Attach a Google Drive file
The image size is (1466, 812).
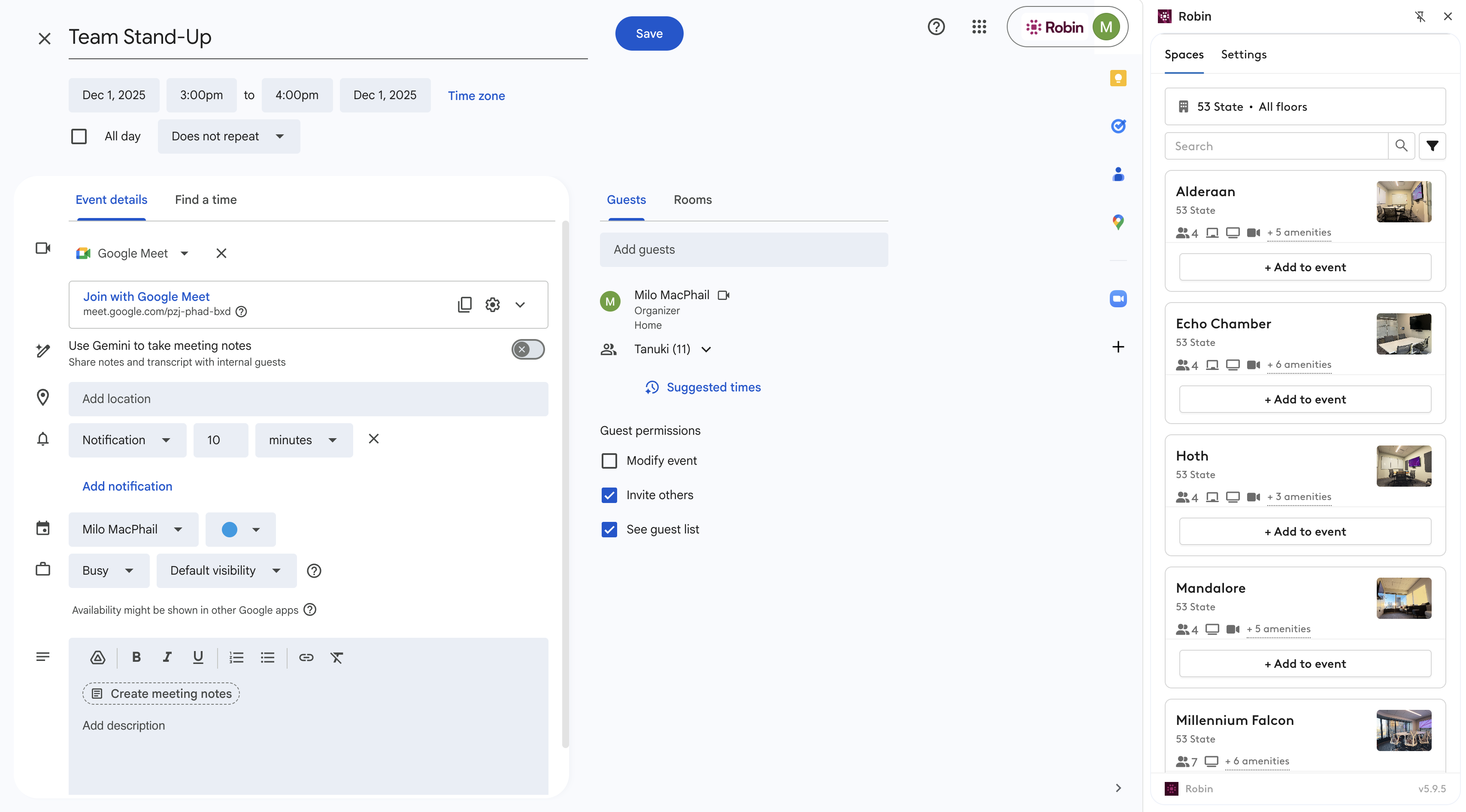coord(97,657)
